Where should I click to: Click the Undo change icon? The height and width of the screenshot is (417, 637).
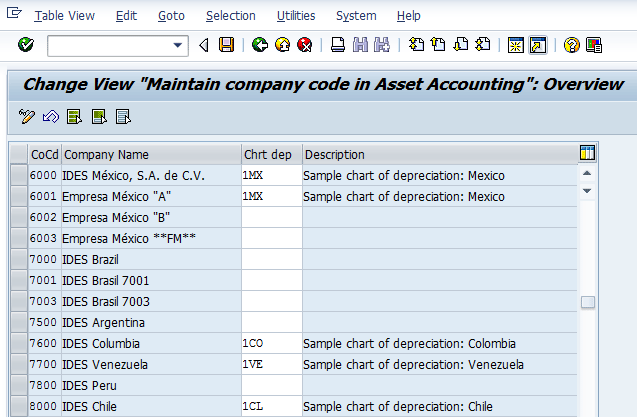[50, 117]
